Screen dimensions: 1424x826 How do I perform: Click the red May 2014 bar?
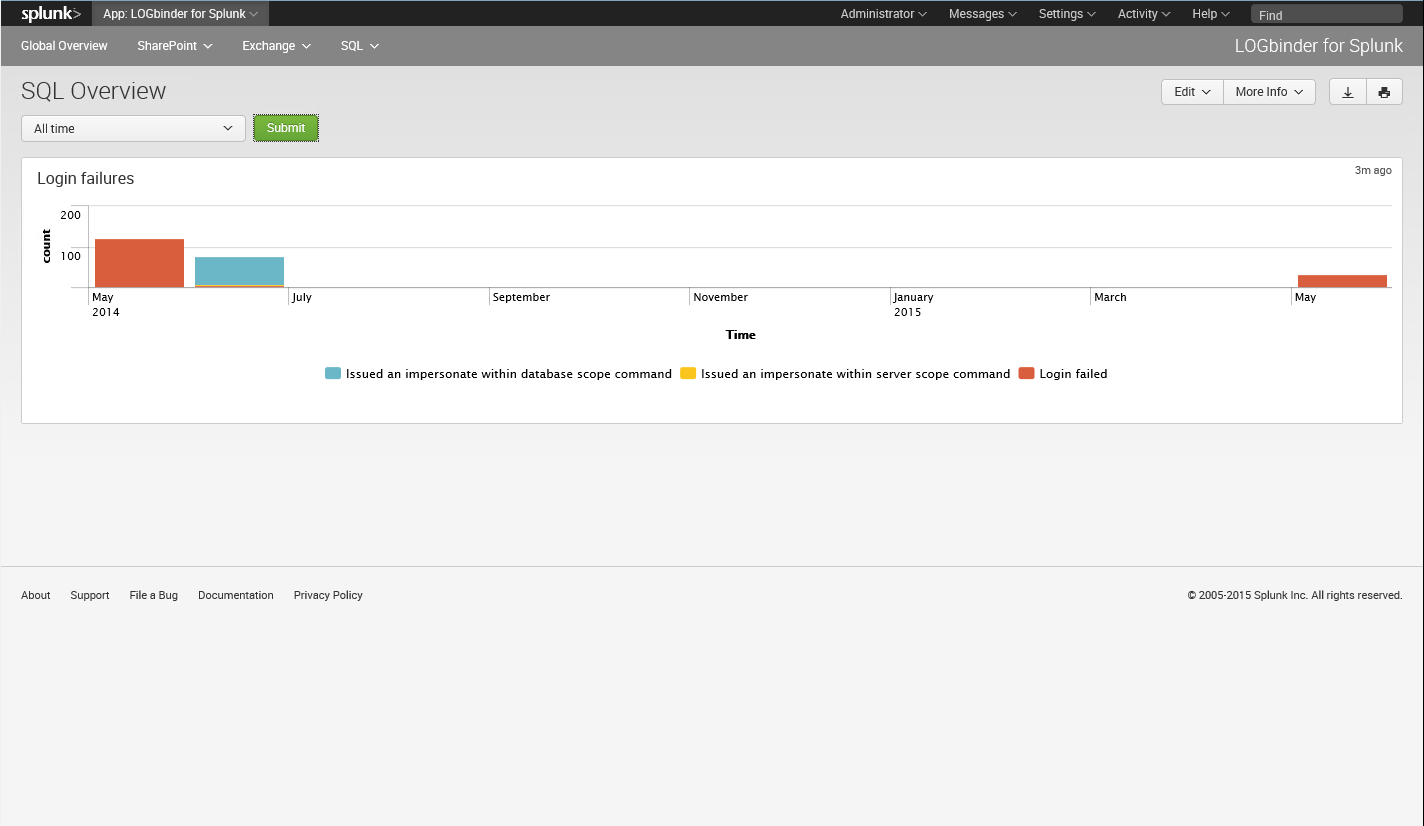pos(139,263)
